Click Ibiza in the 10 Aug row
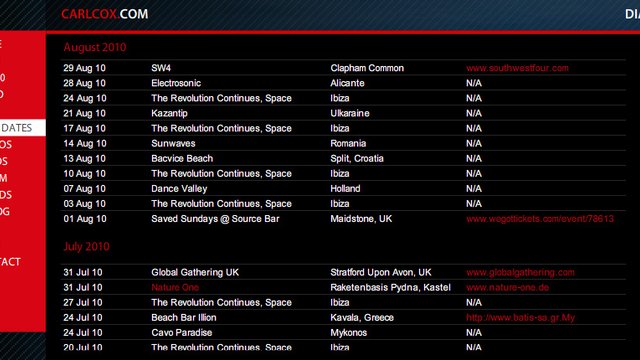Viewport: 640px width, 360px height. 340,174
